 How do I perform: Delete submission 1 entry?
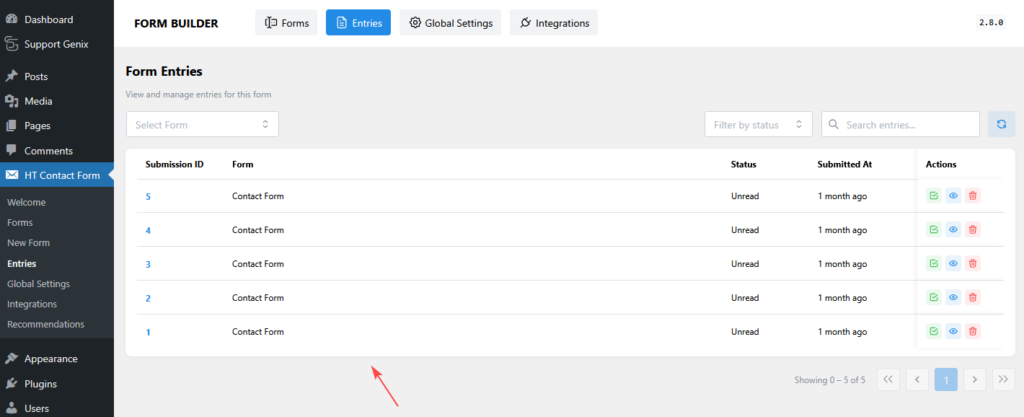[x=972, y=331]
